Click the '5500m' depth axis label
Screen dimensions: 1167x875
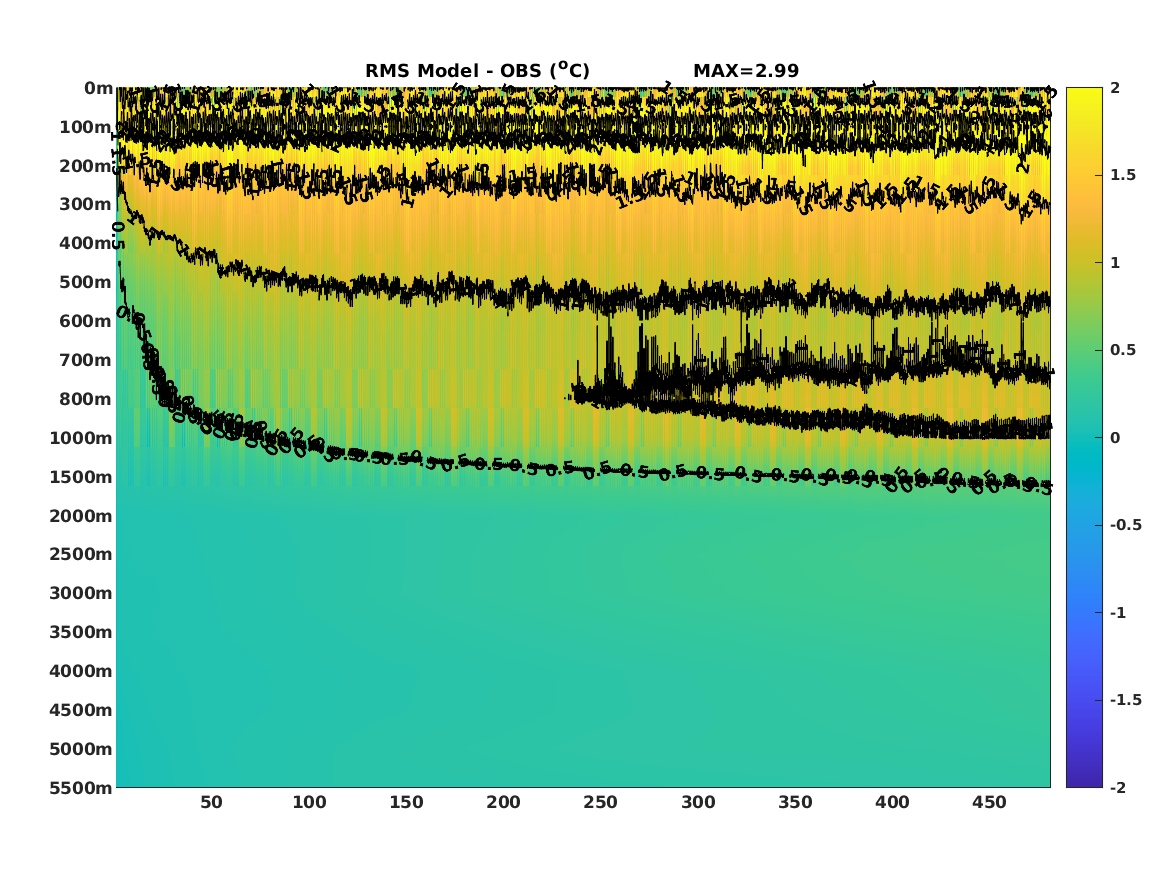coord(81,787)
